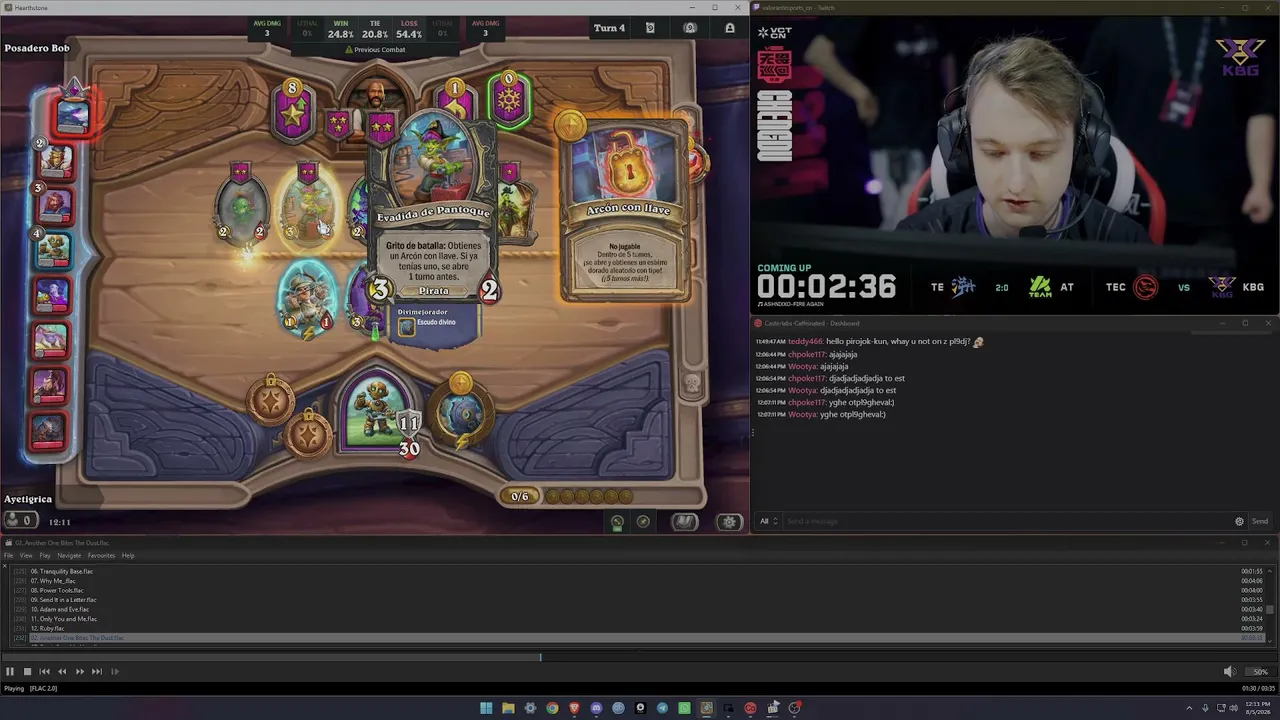Open Hearthstone settings gear in bottom bar

(x=730, y=521)
